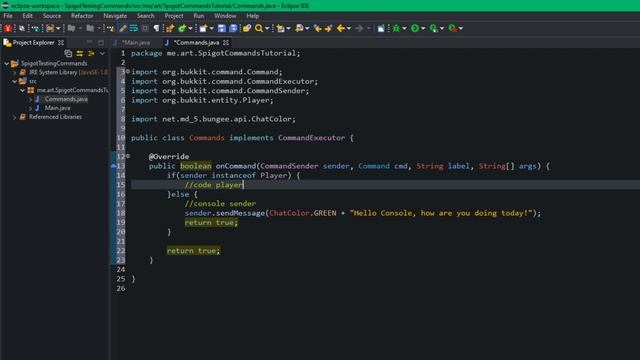Screen dimensions: 640x360
Task: Open the Run button dropdown arrow
Action: click(x=423, y=29)
